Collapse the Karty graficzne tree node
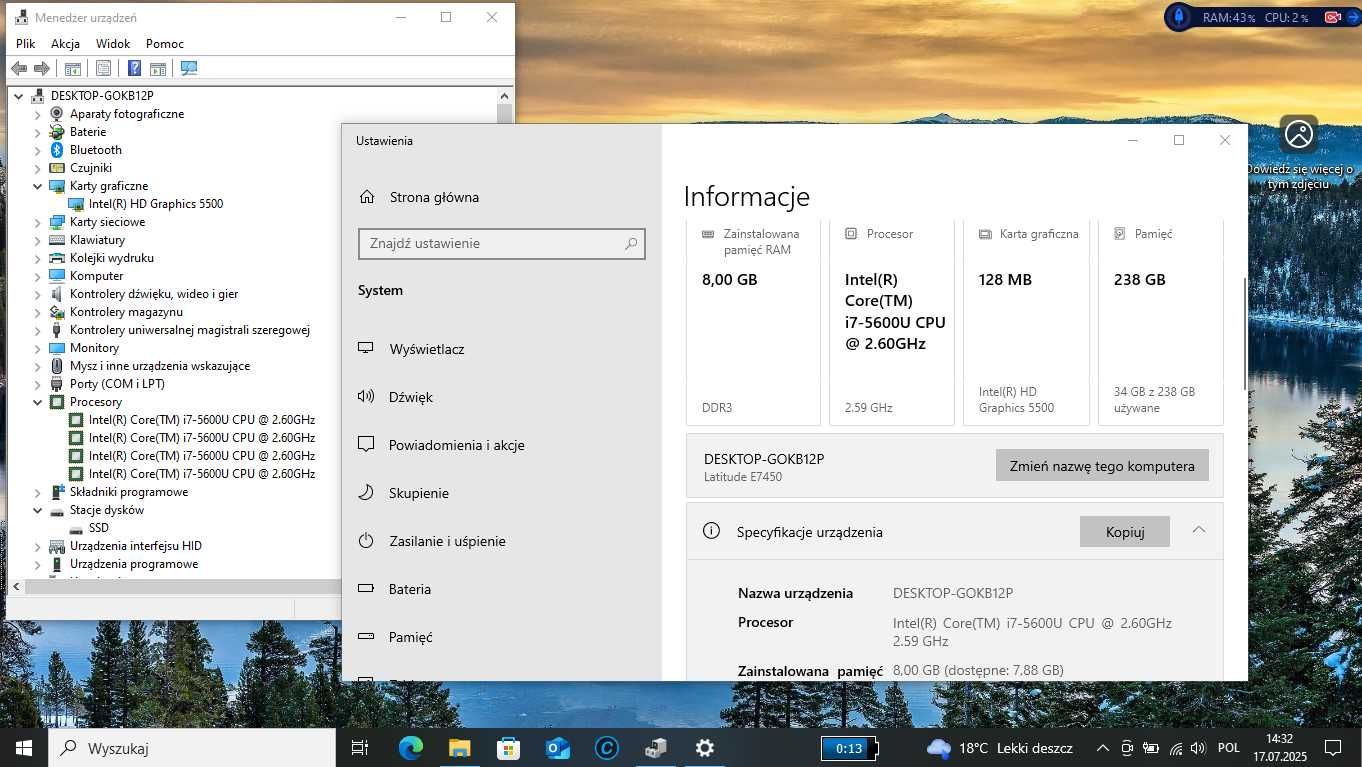The height and width of the screenshot is (767, 1362). pyautogui.click(x=38, y=186)
